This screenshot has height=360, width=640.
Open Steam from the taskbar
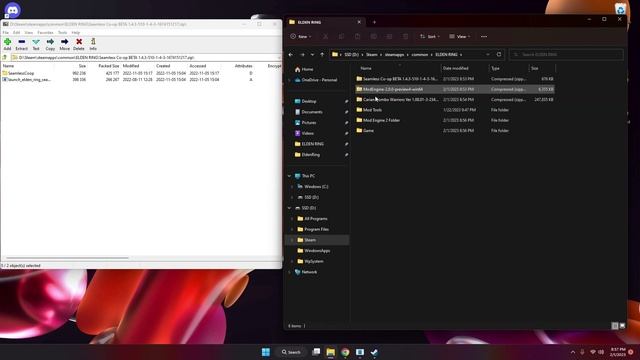pyautogui.click(x=374, y=352)
